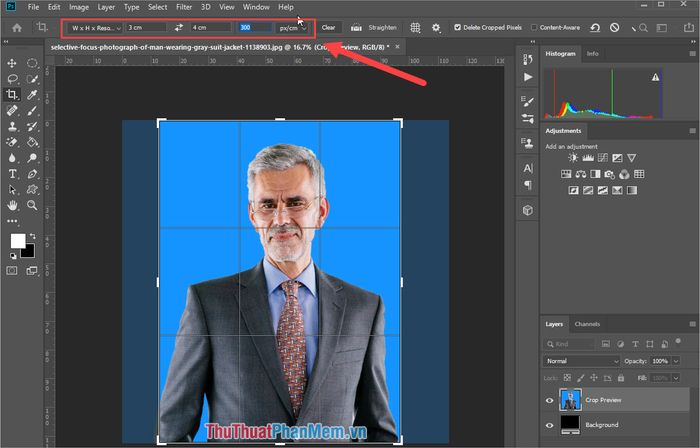Cancel the current crop operation
Viewport: 700px width, 448px height.
(x=615, y=28)
